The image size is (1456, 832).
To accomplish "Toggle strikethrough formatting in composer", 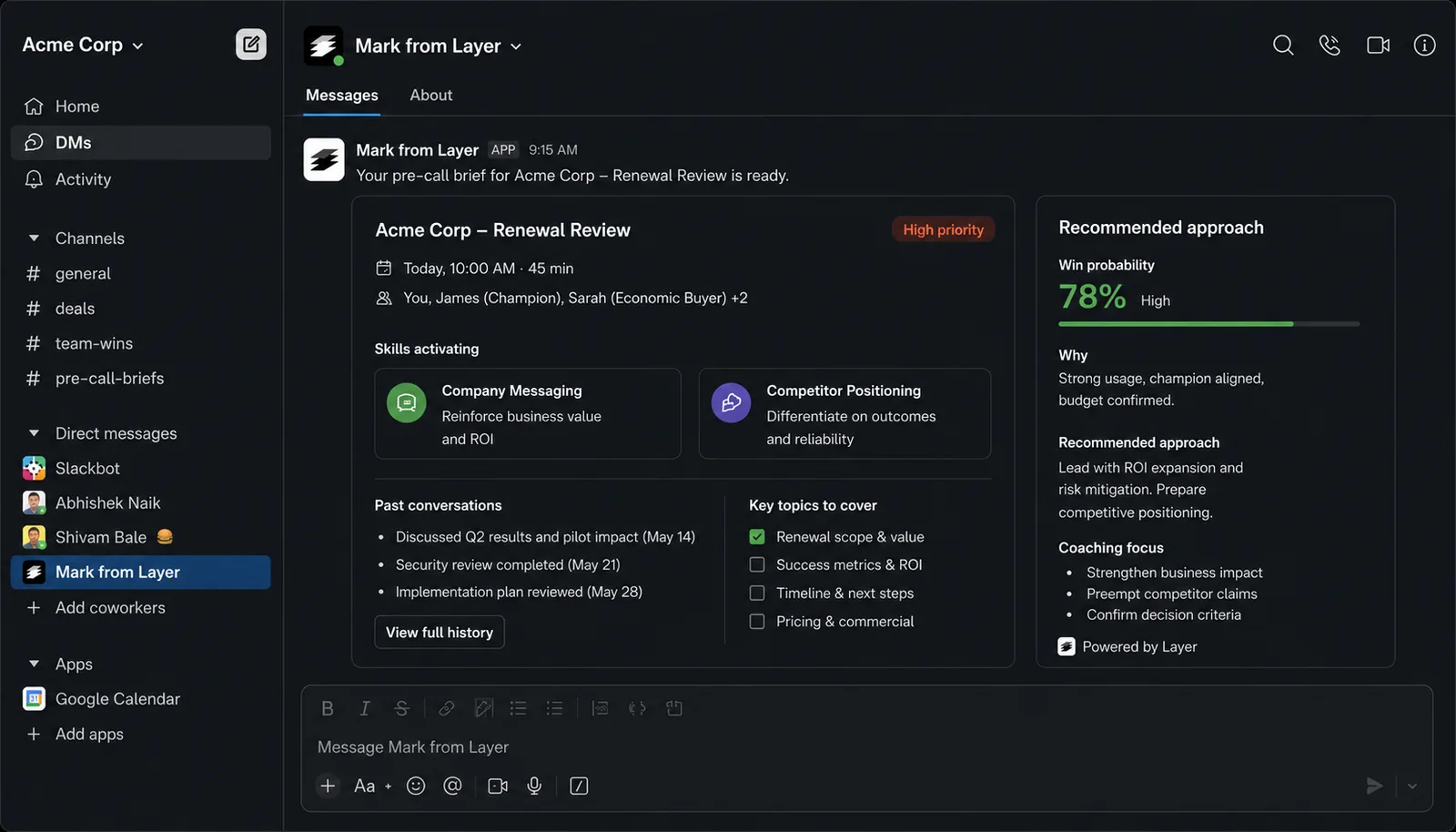I will pos(401,708).
